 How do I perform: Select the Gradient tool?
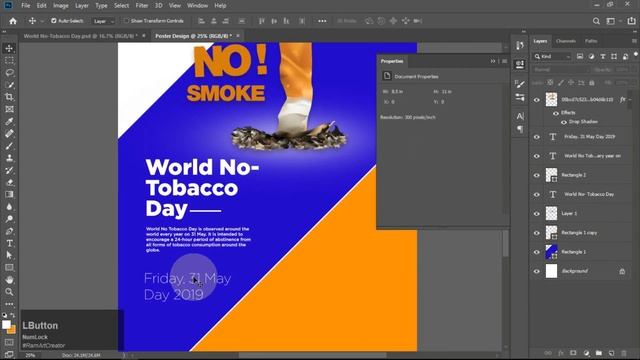pos(9,194)
